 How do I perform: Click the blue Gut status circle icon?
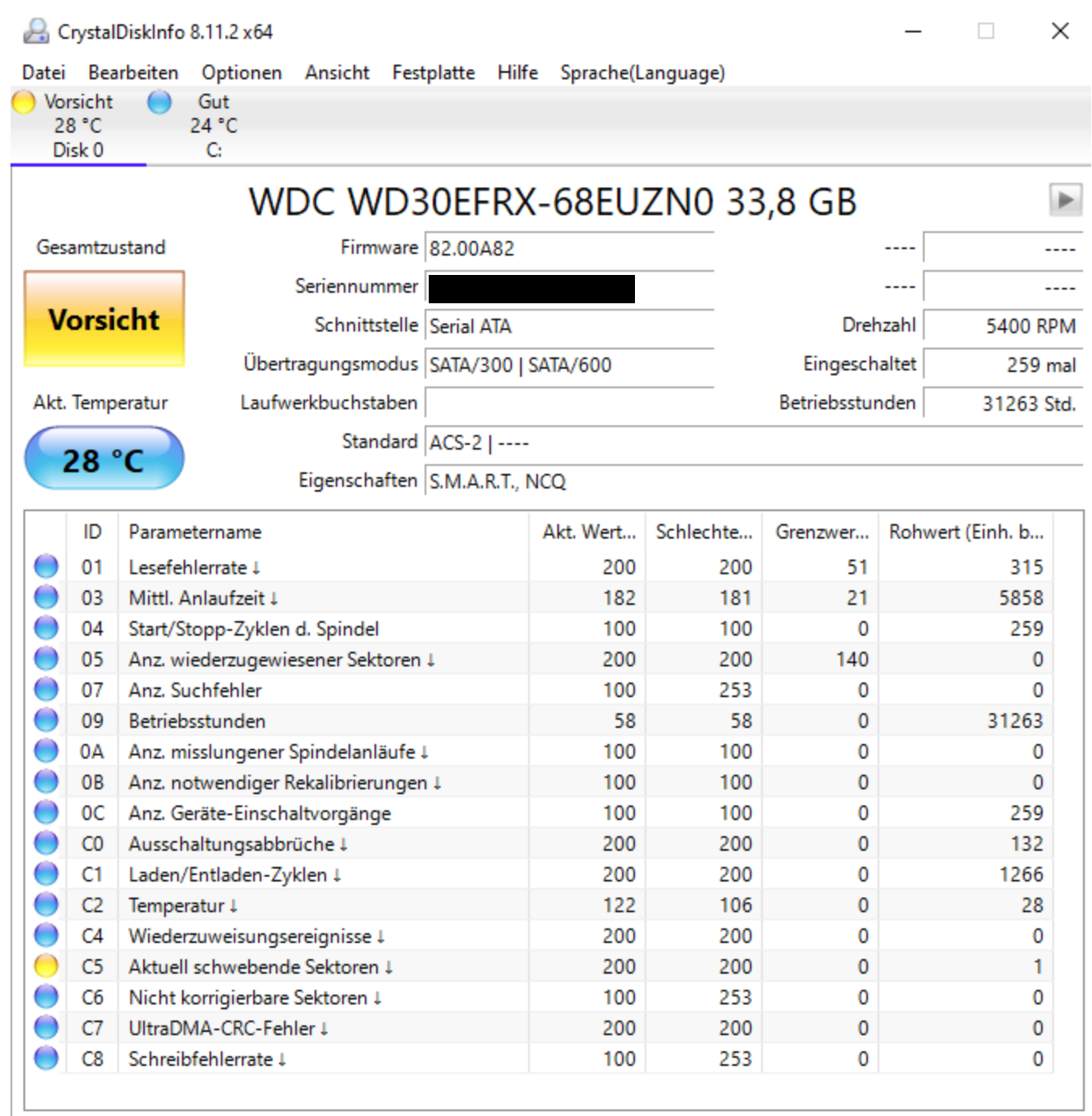159,102
